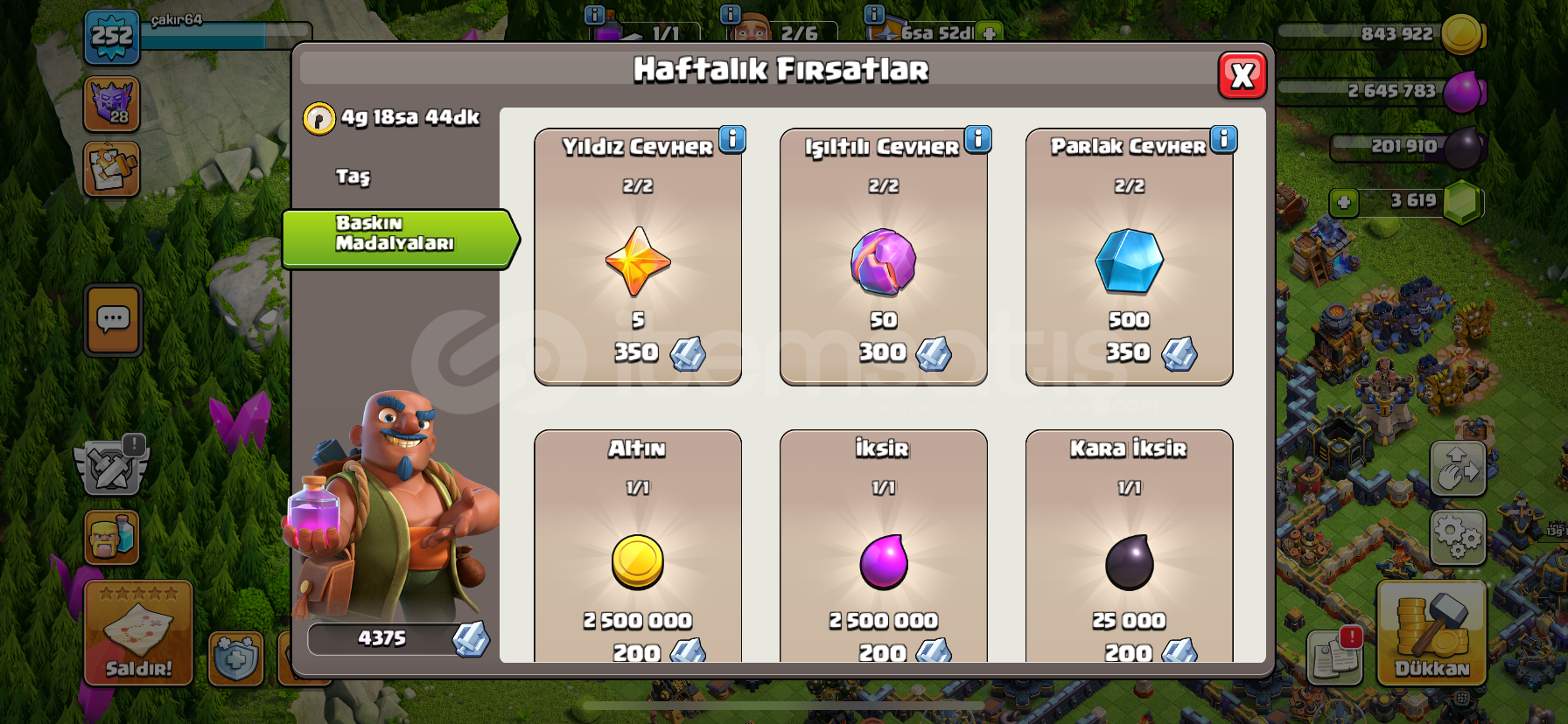Image resolution: width=1568 pixels, height=724 pixels.
Task: Buy Altın offer of 2 500 000
Action: click(638, 546)
